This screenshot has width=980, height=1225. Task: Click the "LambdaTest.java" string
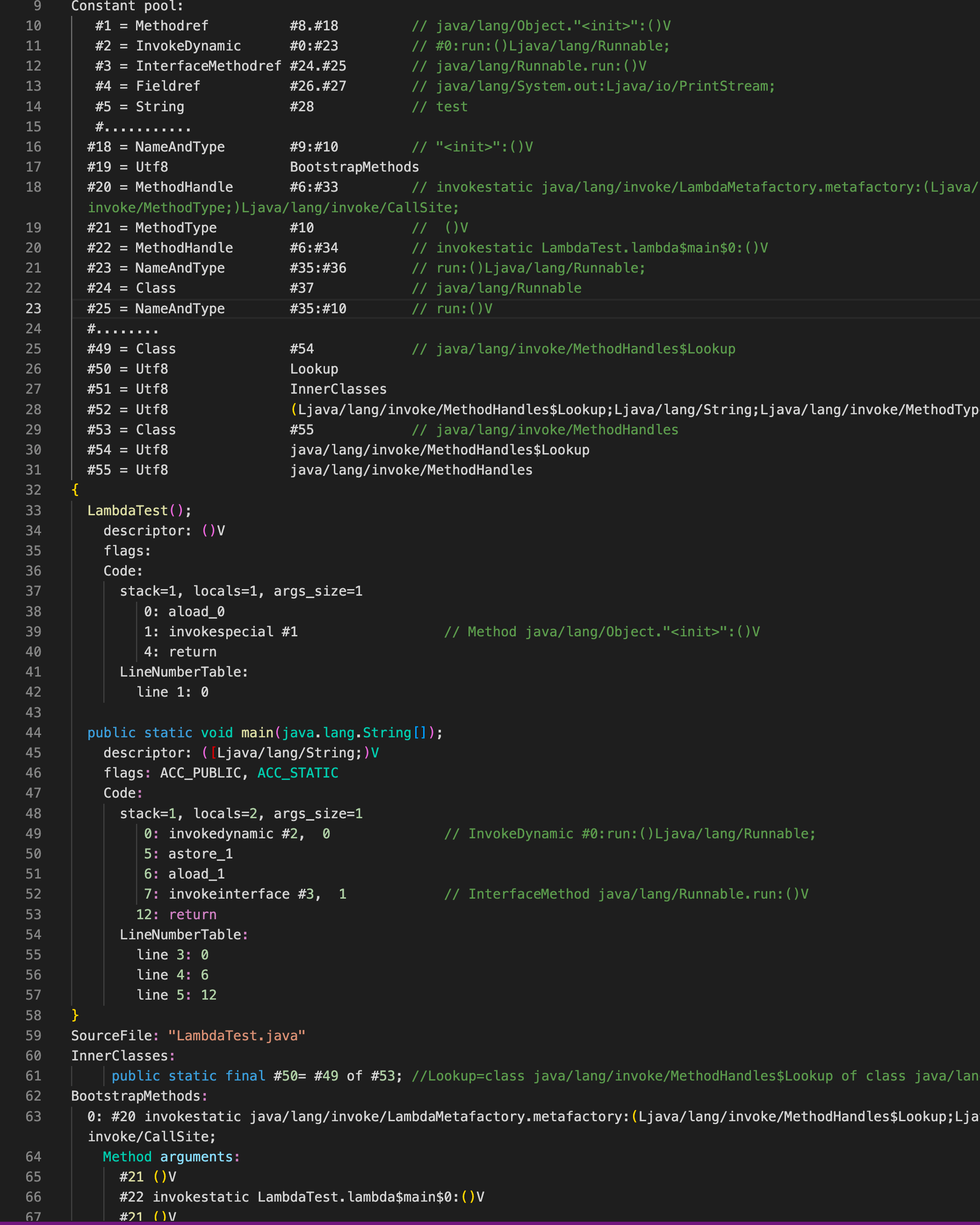tap(237, 1036)
